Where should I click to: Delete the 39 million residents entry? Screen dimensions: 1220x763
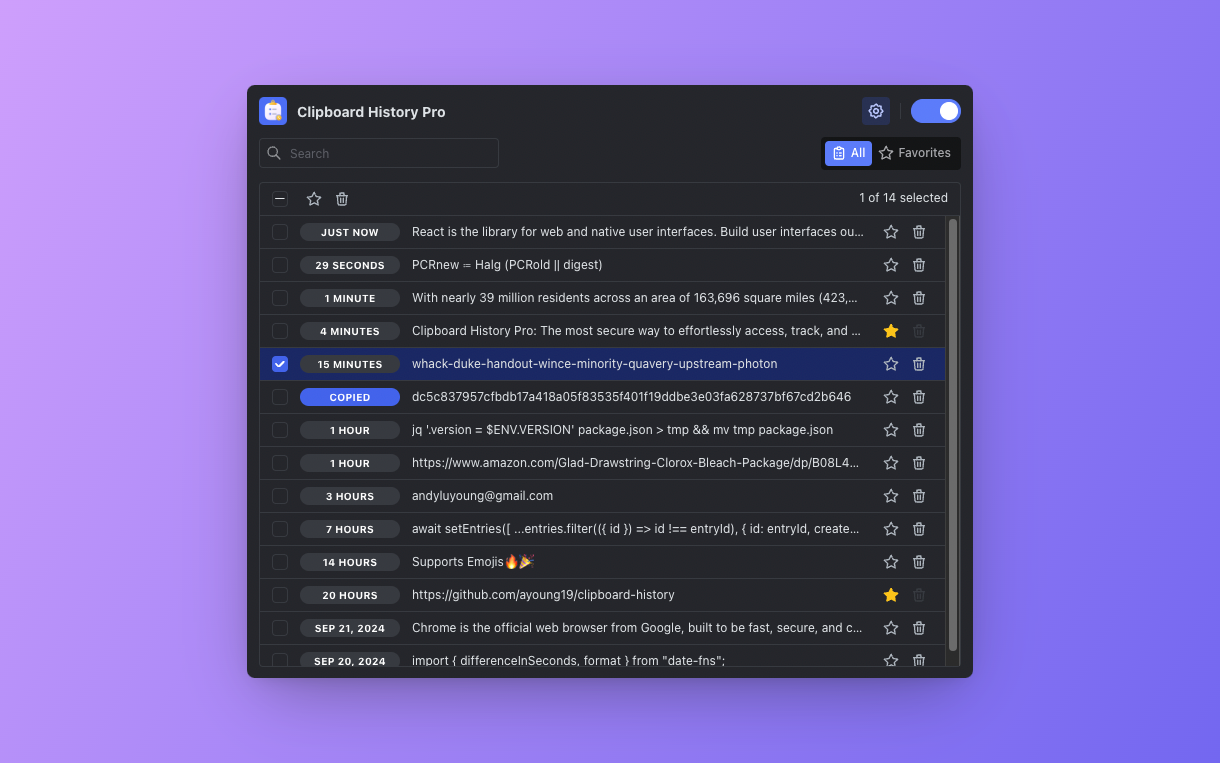[x=919, y=298]
